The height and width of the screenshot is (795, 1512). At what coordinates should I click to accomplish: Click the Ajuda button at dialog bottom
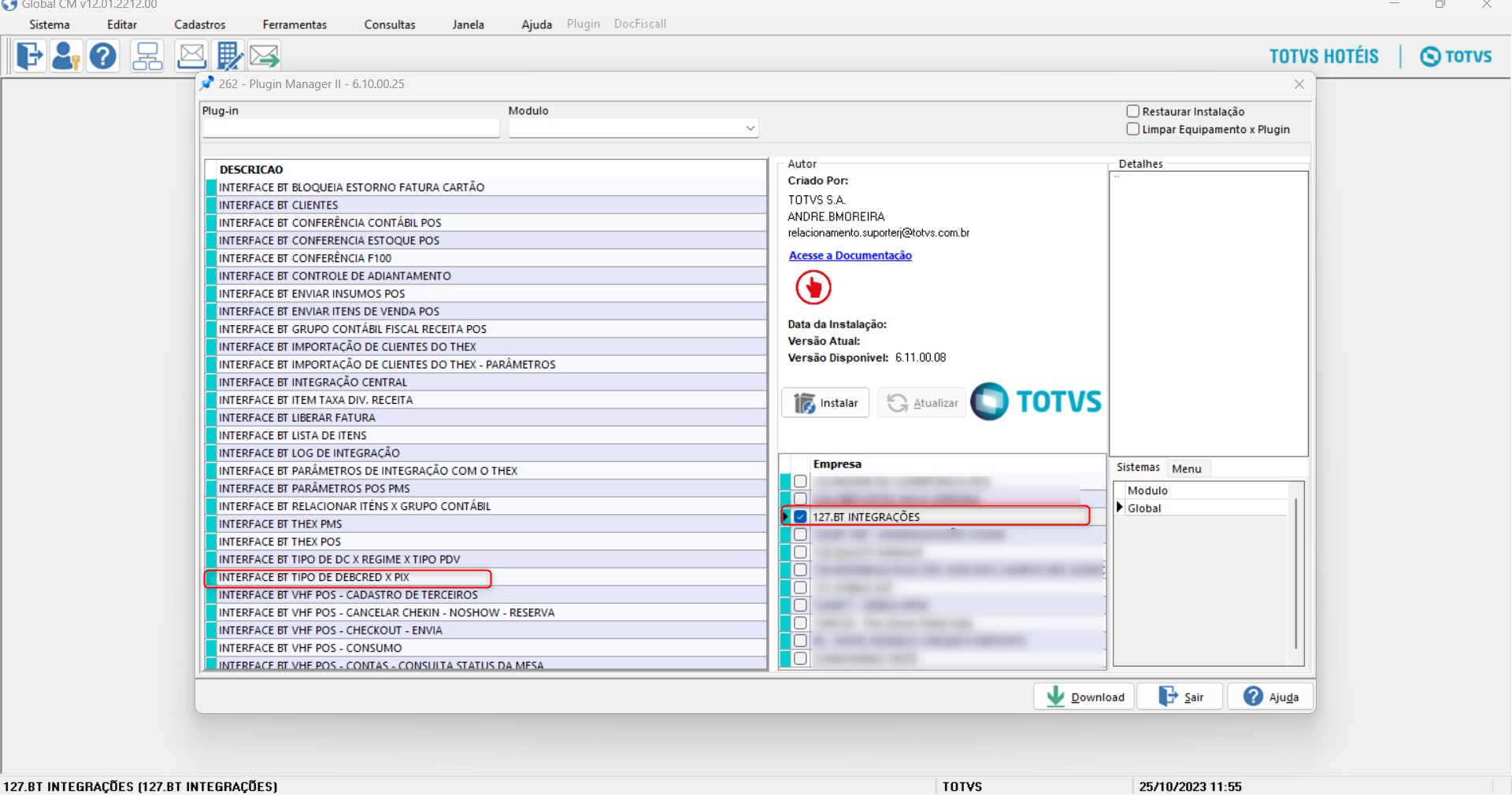click(1271, 697)
